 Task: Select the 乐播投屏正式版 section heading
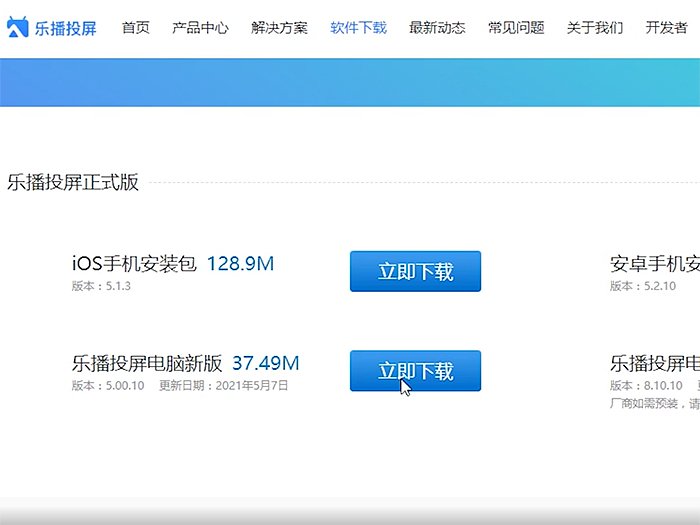point(73,182)
